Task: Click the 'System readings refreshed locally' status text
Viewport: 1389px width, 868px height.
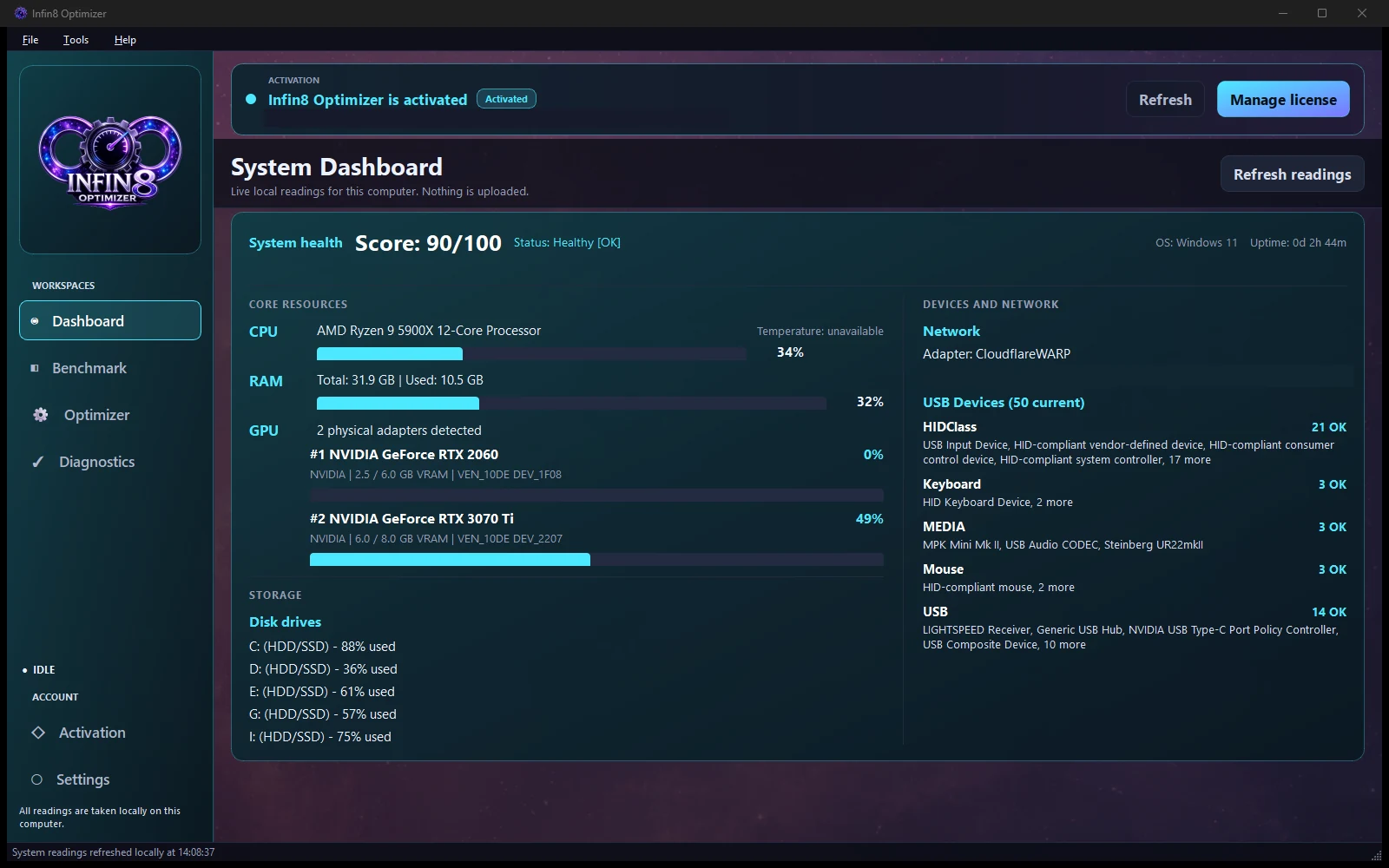Action: (113, 852)
